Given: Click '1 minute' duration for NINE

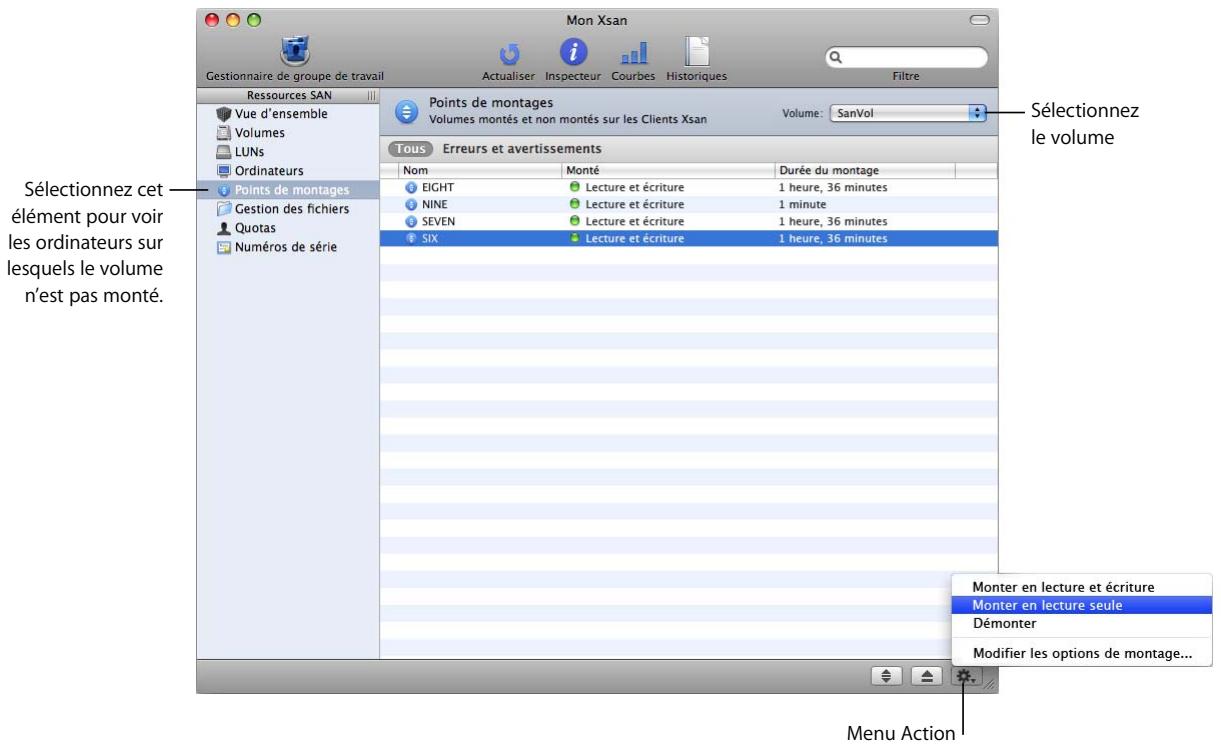Looking at the screenshot, I should 805,205.
